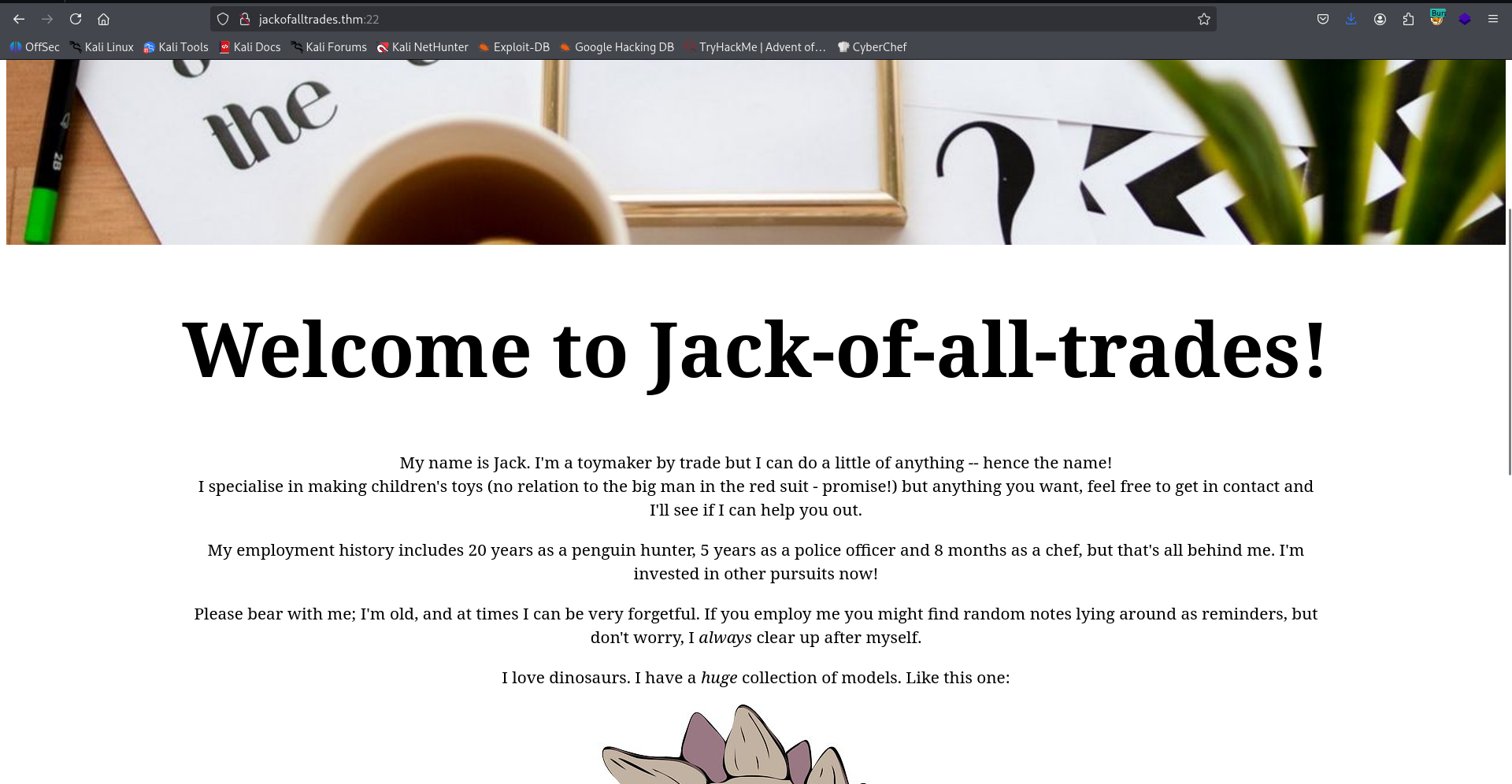This screenshot has width=1512, height=784.
Task: Click the Burp proxy extension icon
Action: [x=1437, y=17]
